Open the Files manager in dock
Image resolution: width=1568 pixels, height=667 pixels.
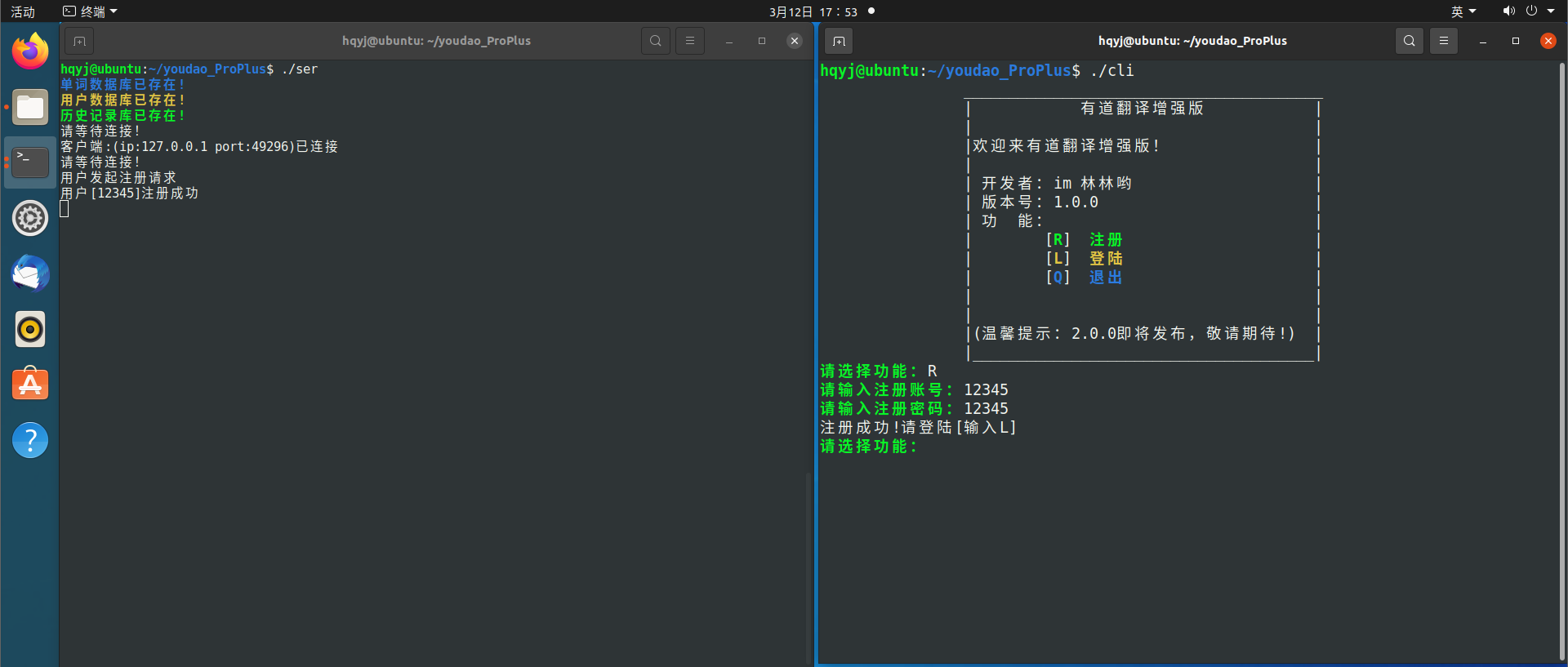[30, 107]
